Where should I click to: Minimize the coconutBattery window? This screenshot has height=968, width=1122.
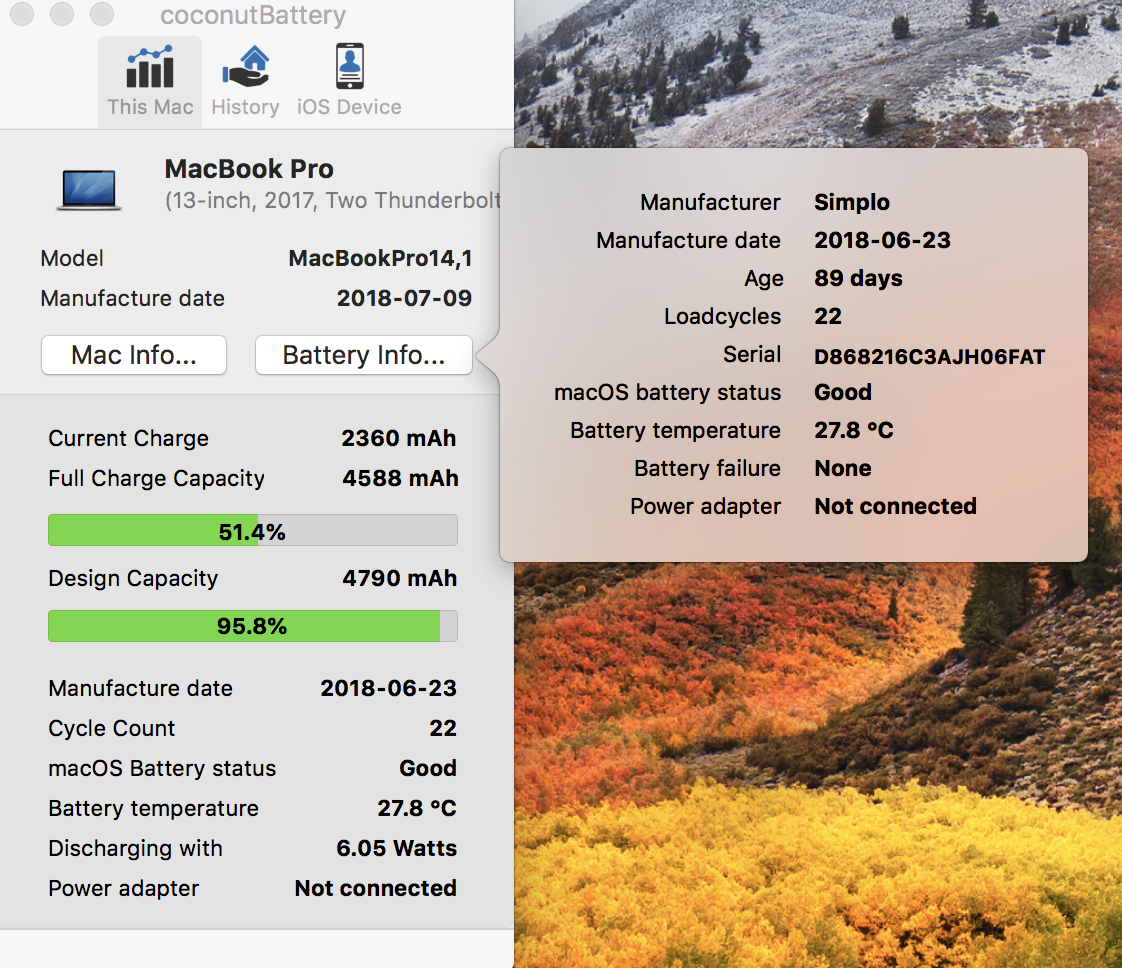61,14
